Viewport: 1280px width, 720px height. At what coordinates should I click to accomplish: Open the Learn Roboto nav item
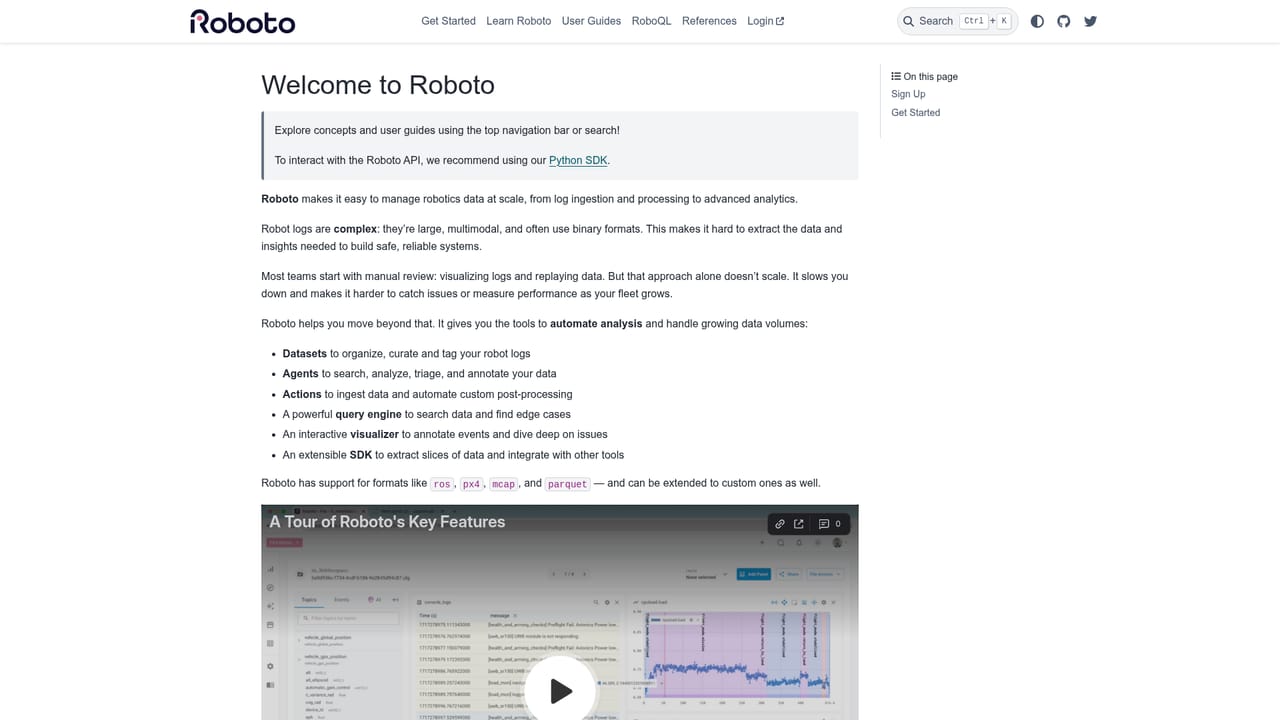coord(518,21)
